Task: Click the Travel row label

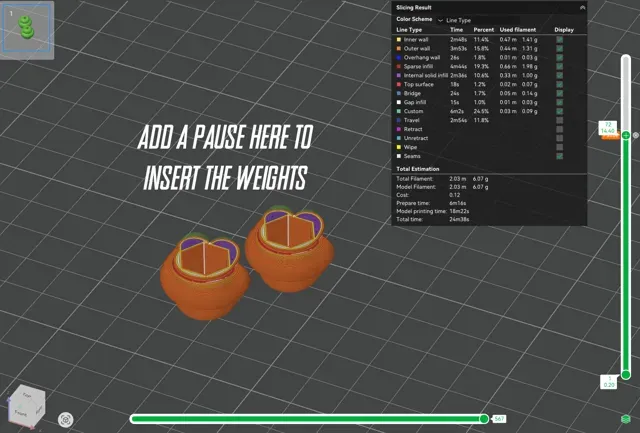Action: tap(411, 120)
